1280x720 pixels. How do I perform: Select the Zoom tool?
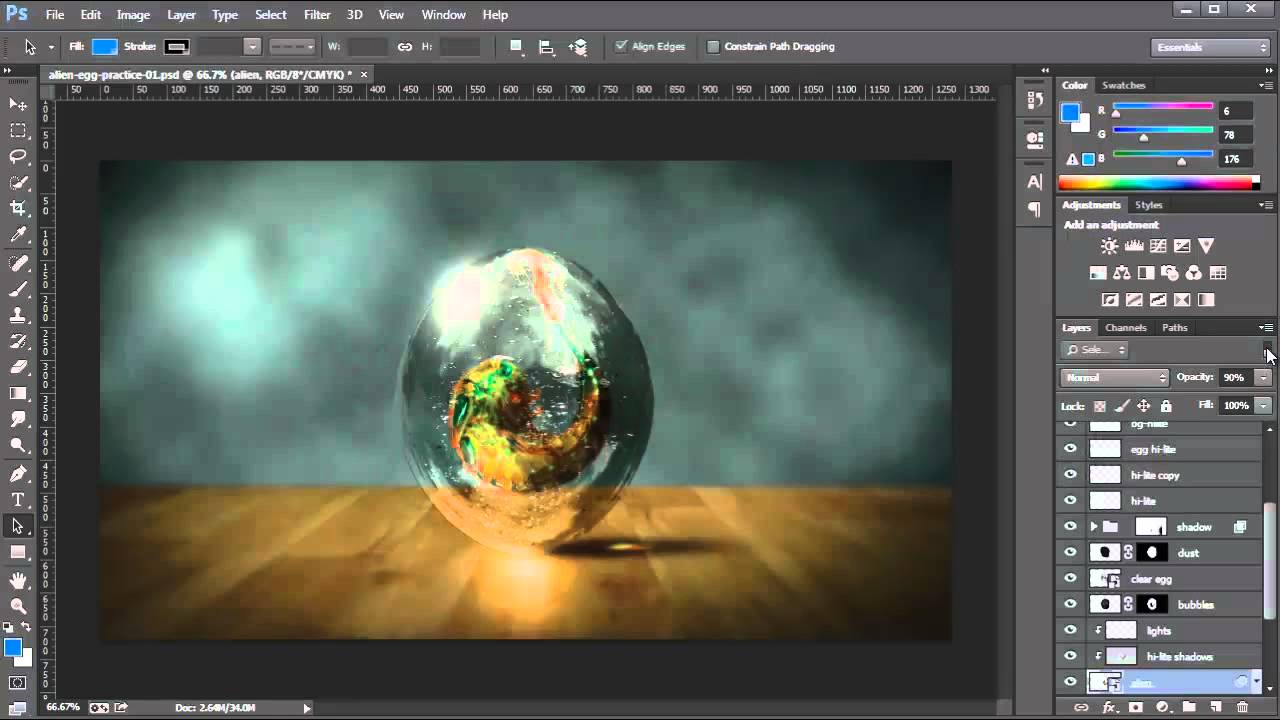(18, 606)
